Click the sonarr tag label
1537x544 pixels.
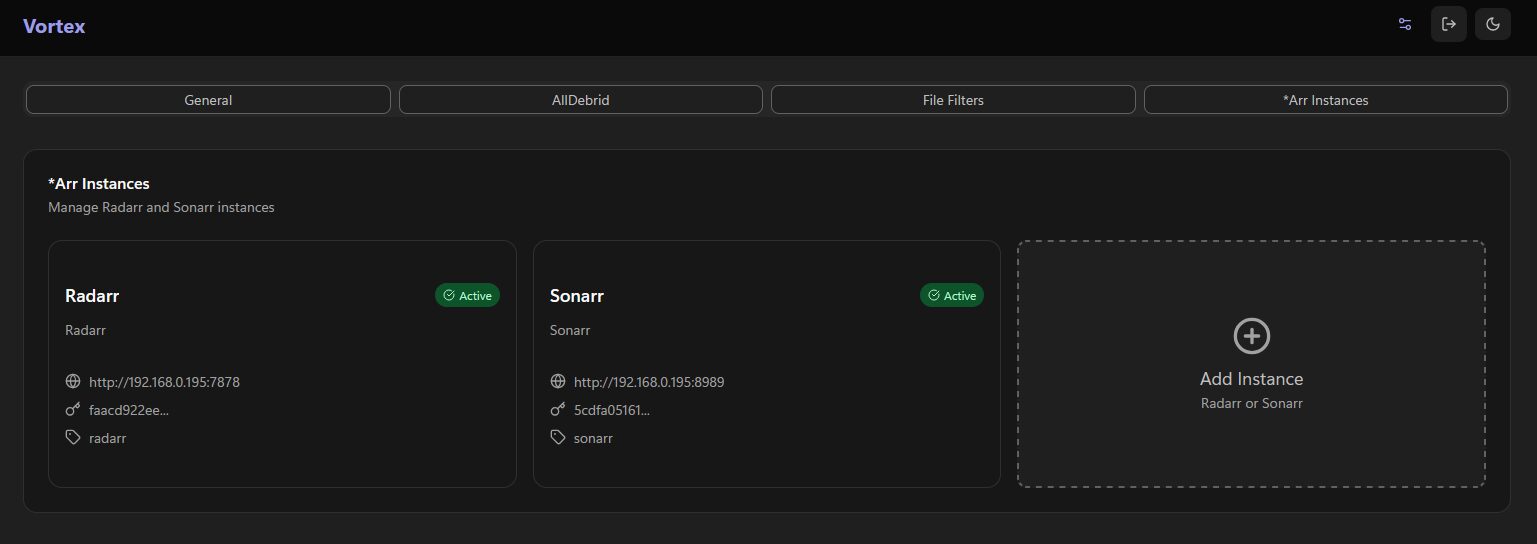(593, 438)
